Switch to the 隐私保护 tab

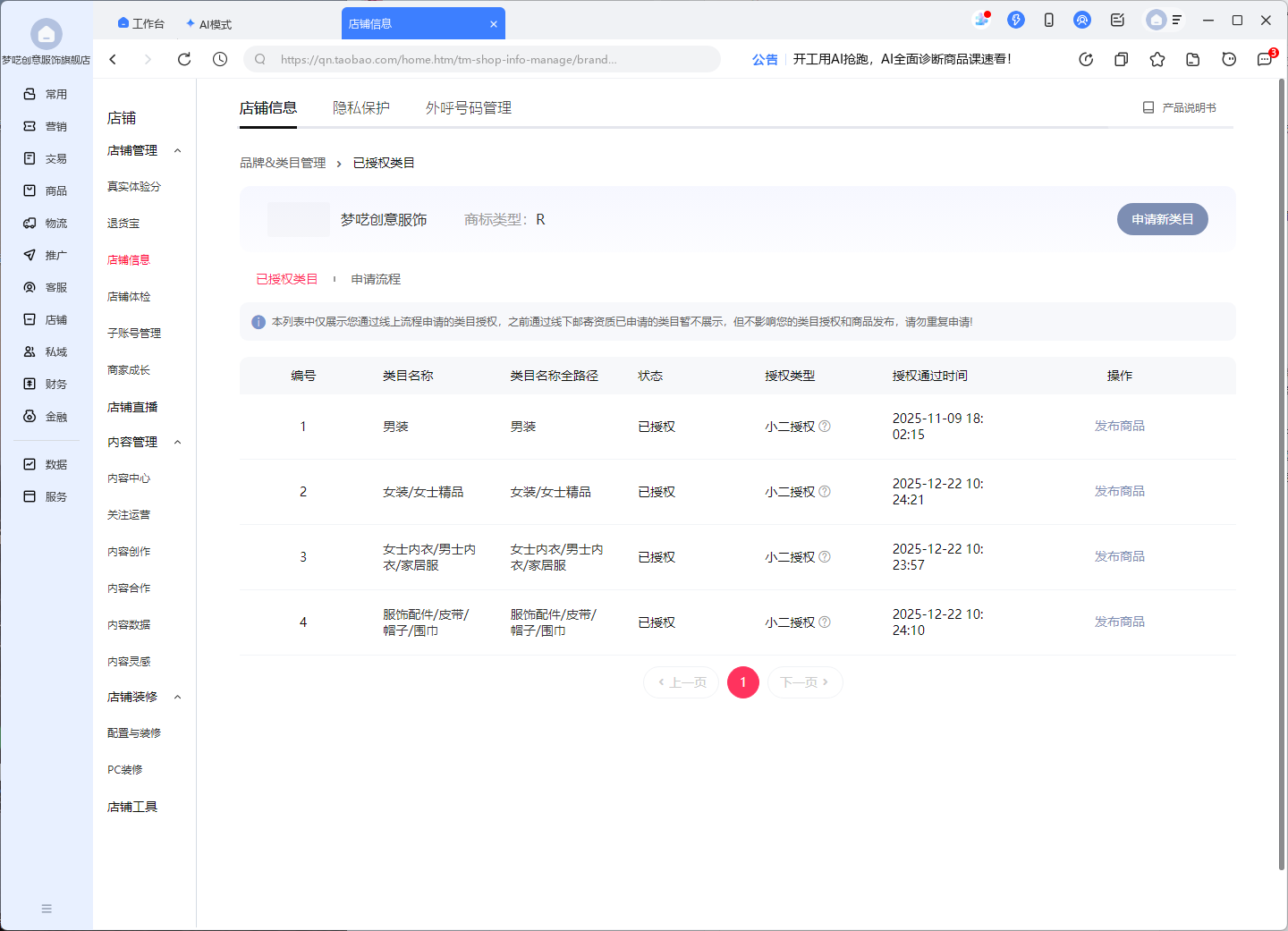361,107
